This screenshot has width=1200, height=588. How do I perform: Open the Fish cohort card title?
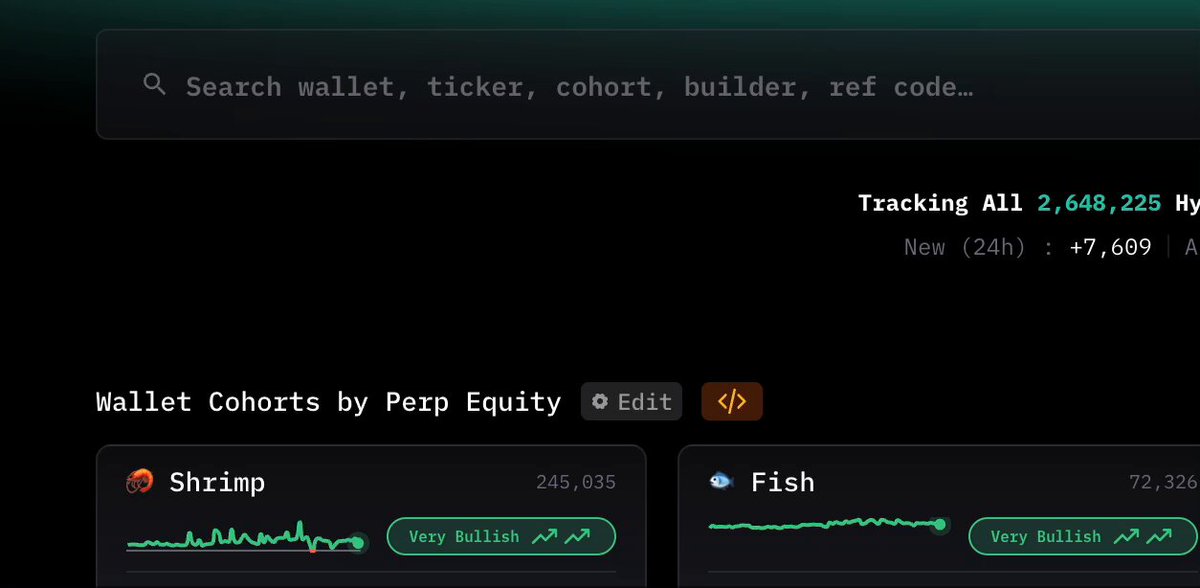[x=783, y=482]
